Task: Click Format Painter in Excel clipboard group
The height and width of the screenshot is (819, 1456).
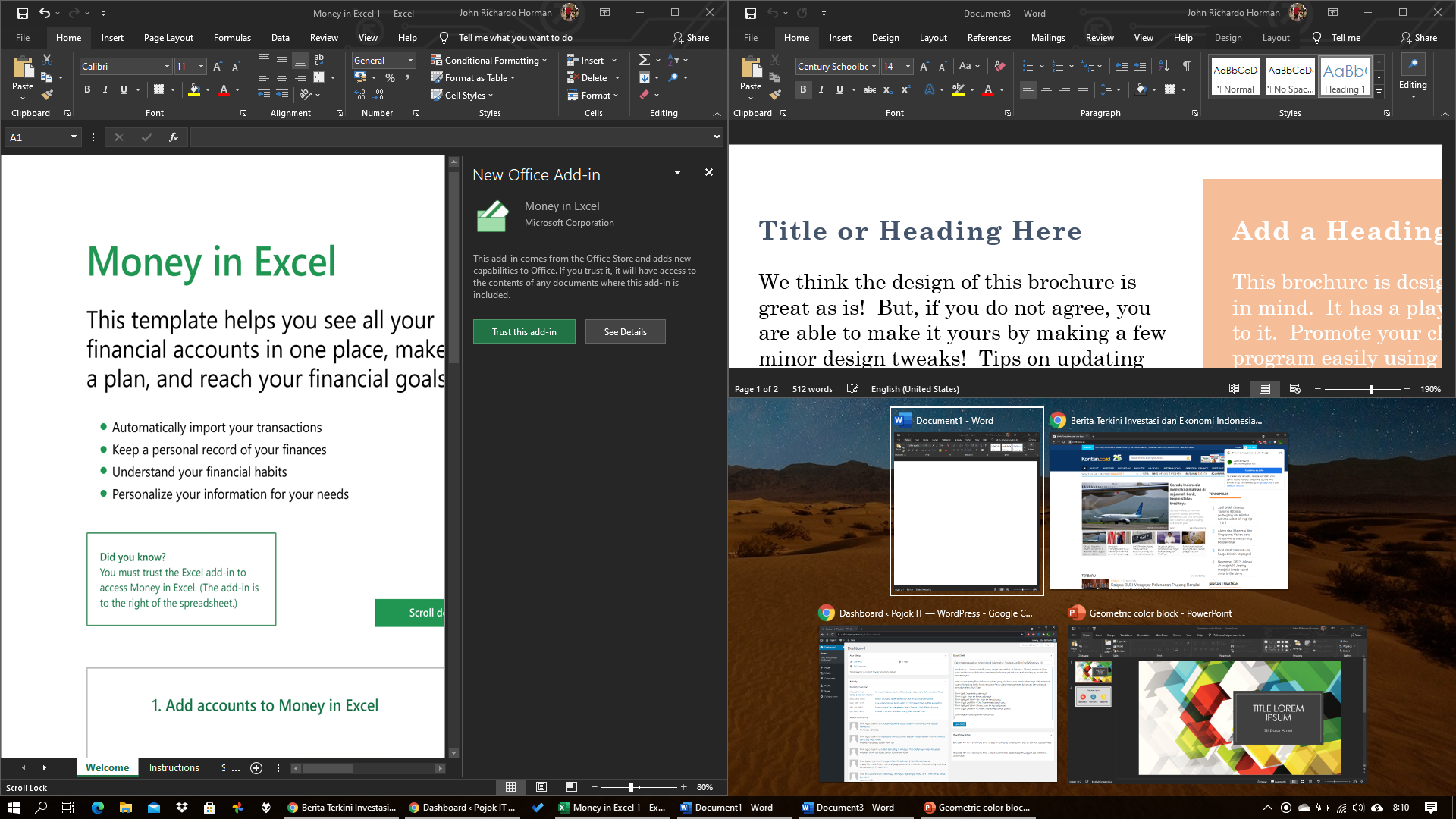Action: [x=47, y=96]
